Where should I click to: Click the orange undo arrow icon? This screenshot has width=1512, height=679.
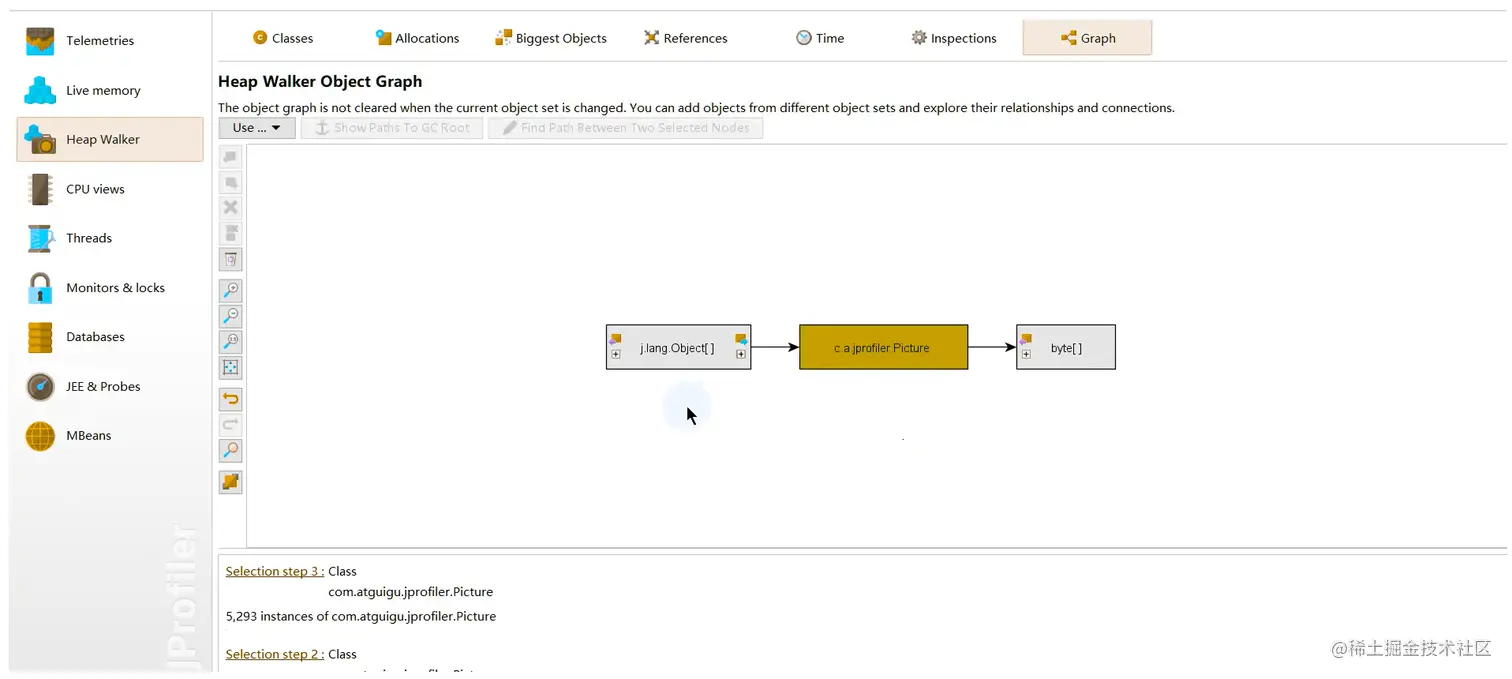tap(231, 399)
